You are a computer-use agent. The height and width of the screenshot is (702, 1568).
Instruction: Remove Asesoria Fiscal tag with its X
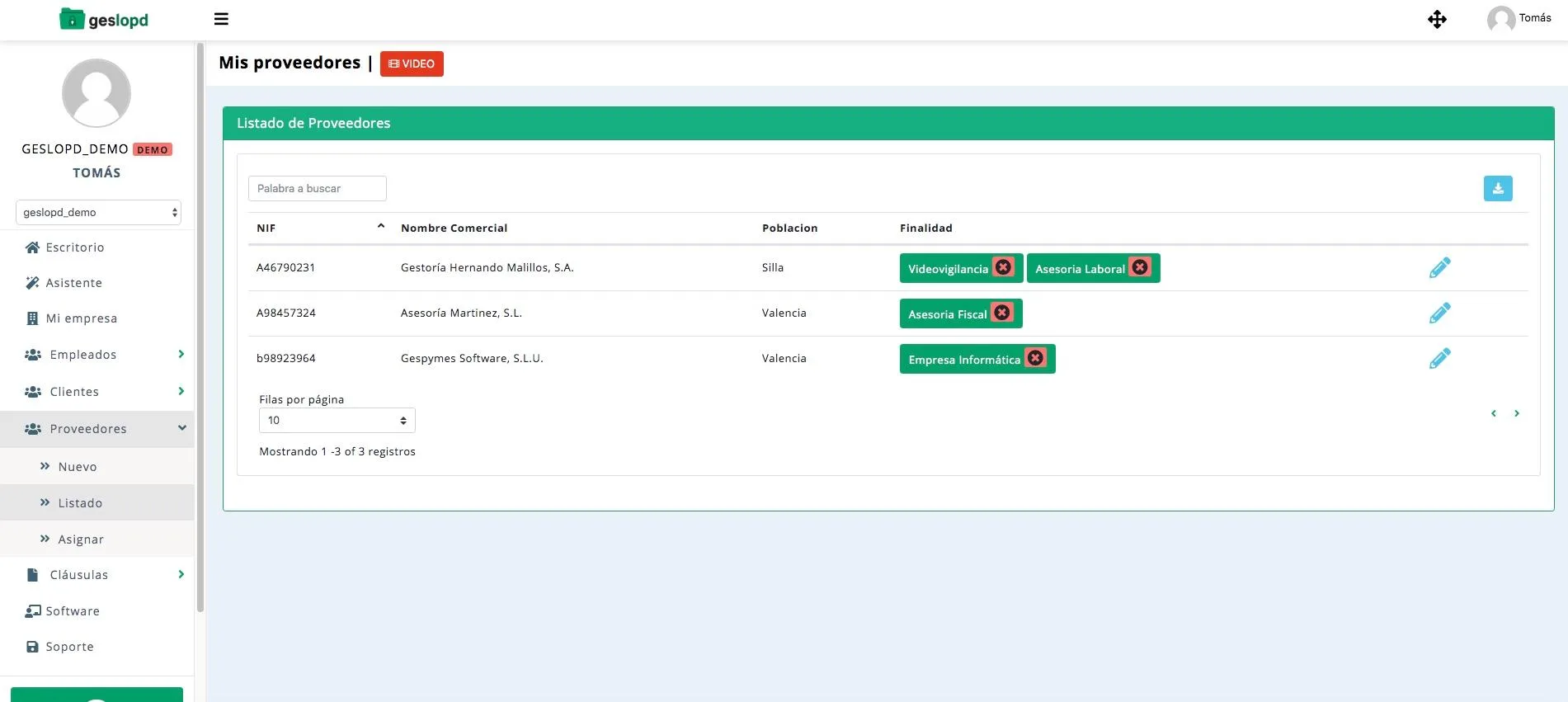(x=1002, y=313)
